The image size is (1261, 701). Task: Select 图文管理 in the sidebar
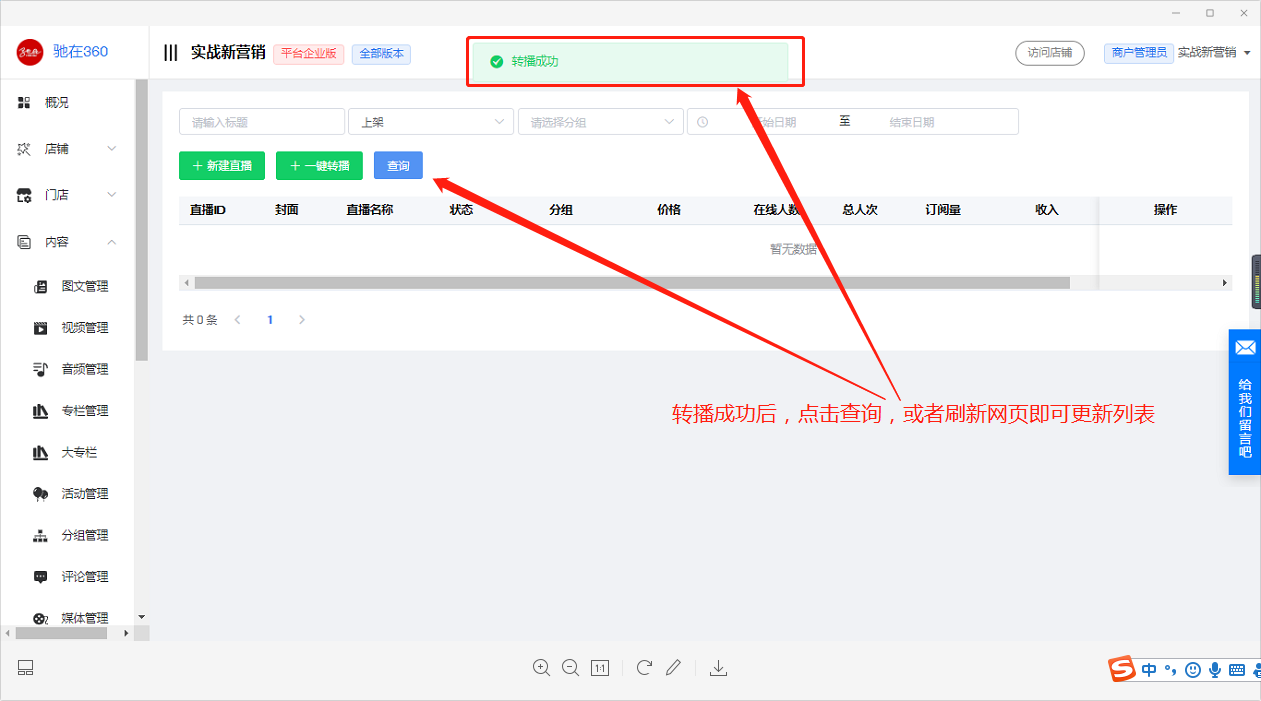[x=85, y=286]
